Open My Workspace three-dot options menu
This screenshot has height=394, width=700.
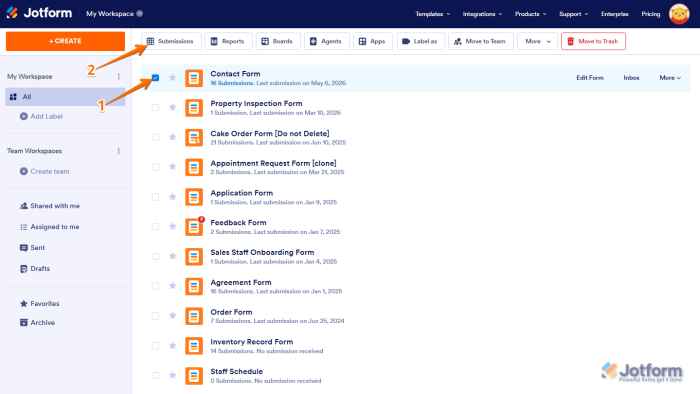(119, 76)
